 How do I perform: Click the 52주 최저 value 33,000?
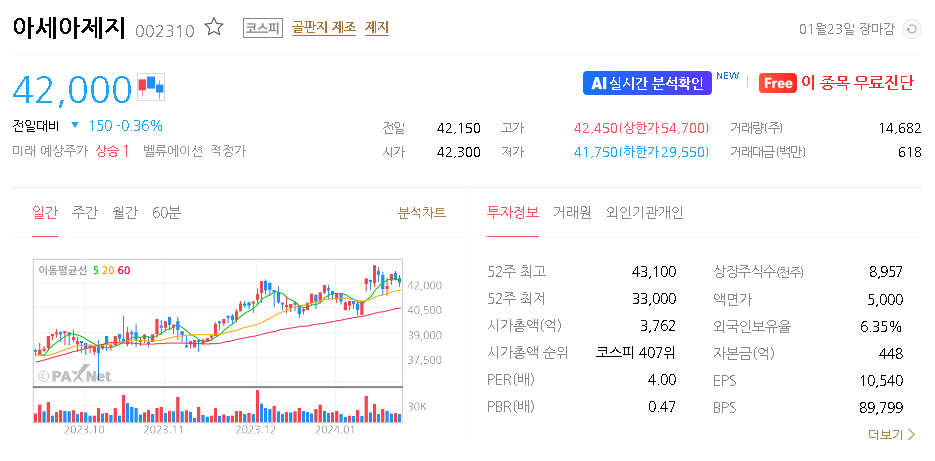coord(654,299)
